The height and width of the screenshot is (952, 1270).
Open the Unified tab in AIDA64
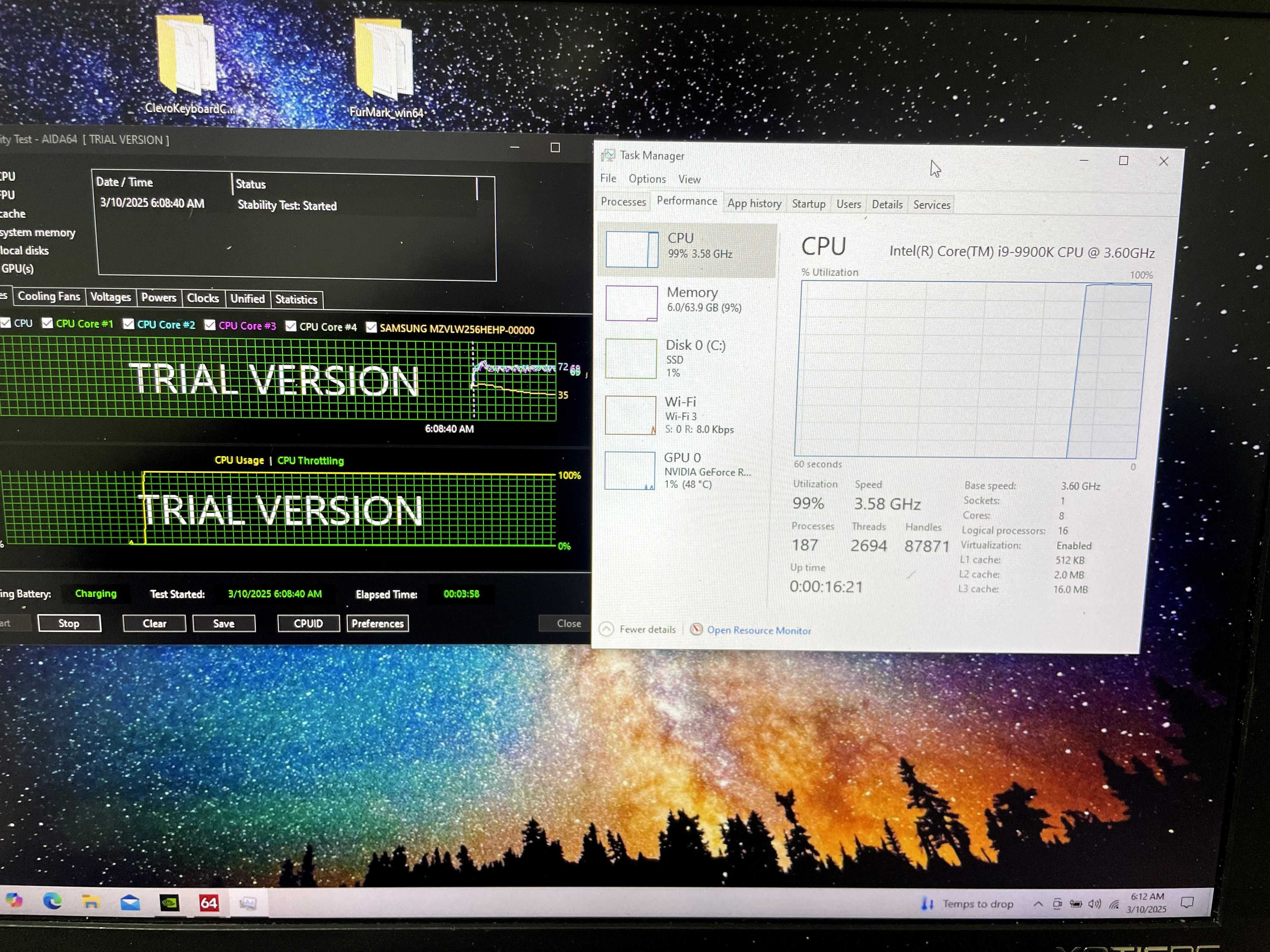pos(248,298)
